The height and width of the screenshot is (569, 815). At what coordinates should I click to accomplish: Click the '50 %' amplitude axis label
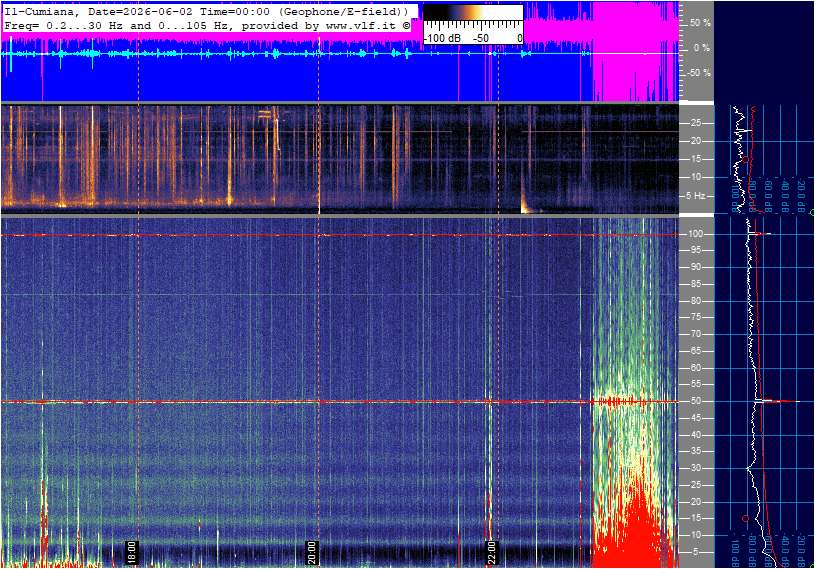pos(700,23)
